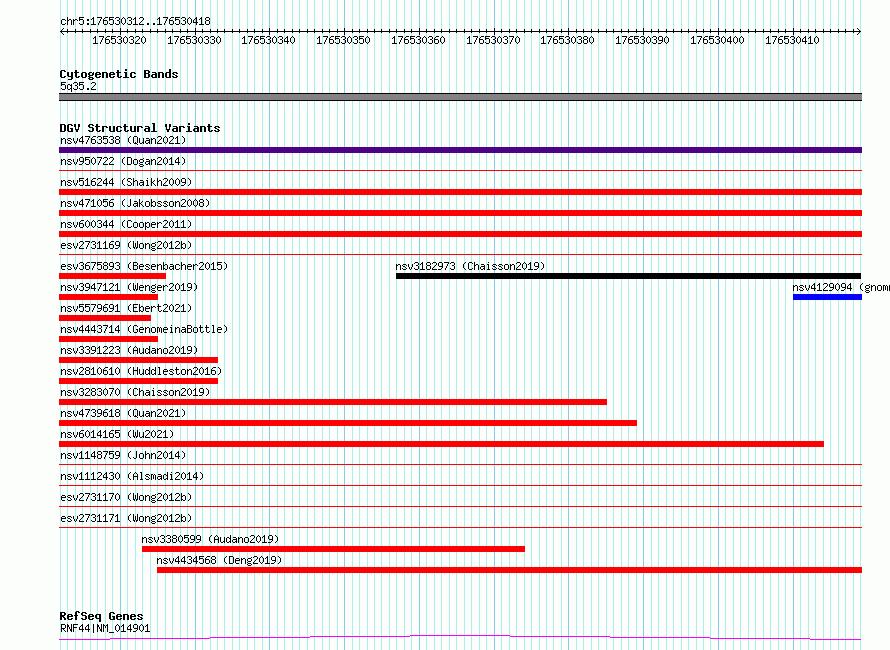Image resolution: width=890 pixels, height=650 pixels.
Task: Click the red nsv3391223 variant bar
Action: [138, 360]
